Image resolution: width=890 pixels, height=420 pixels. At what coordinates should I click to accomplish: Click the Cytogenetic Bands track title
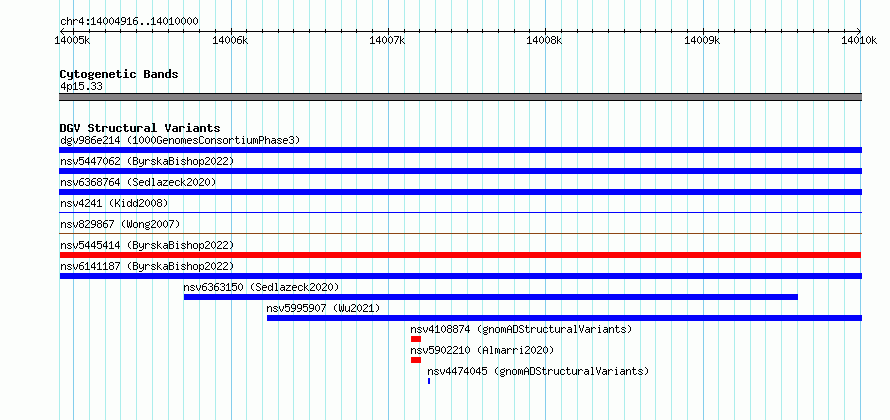[x=119, y=74]
